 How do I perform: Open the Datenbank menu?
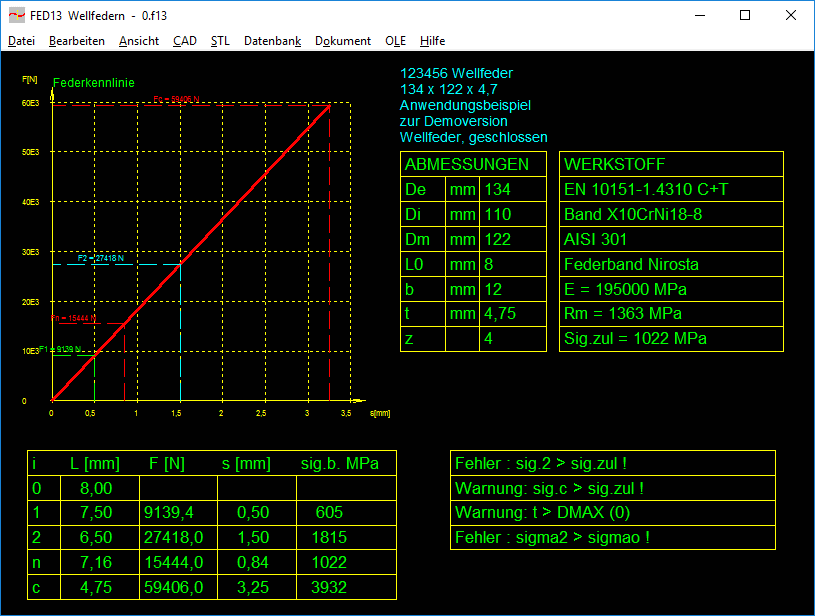click(272, 41)
